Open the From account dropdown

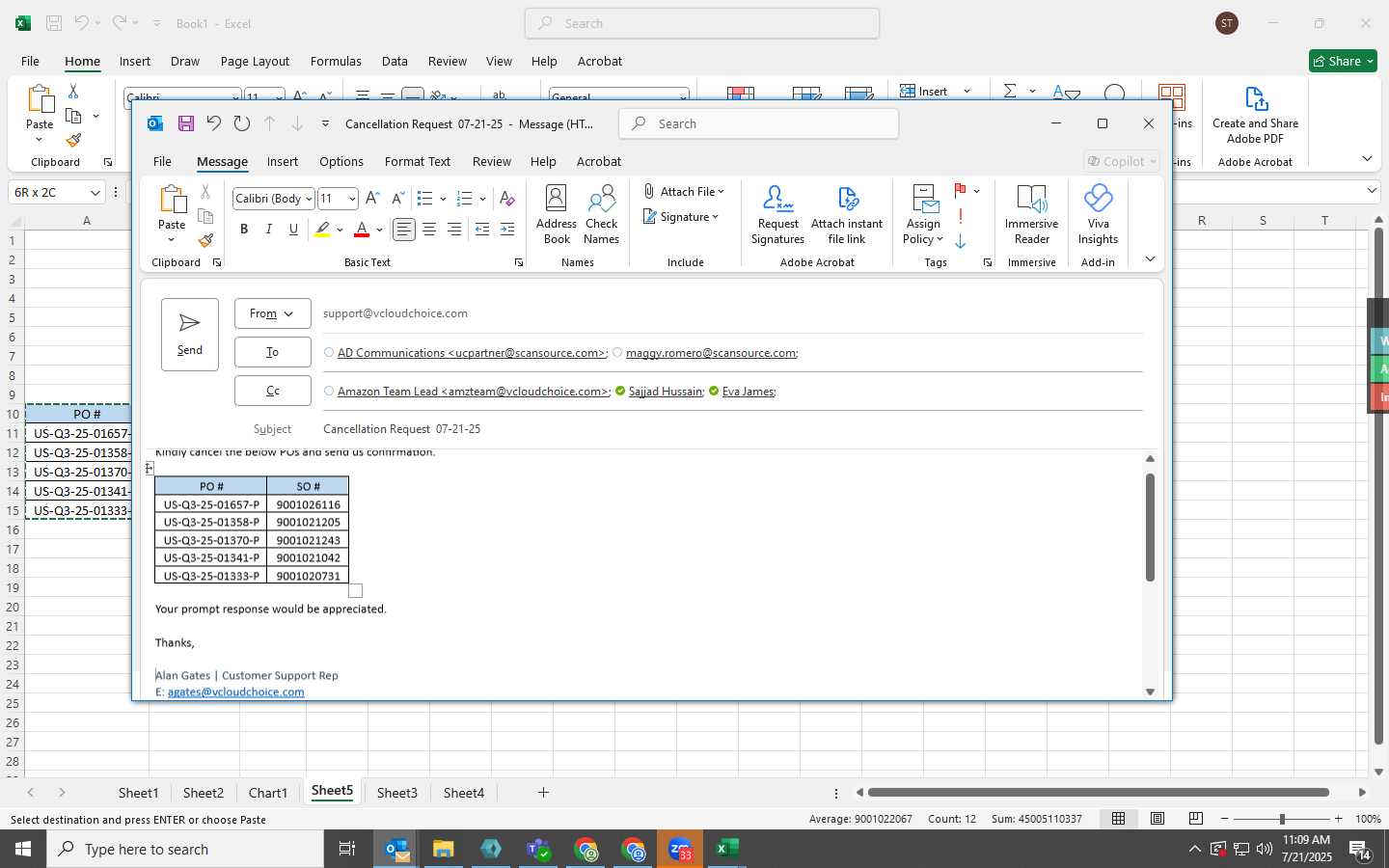272,313
